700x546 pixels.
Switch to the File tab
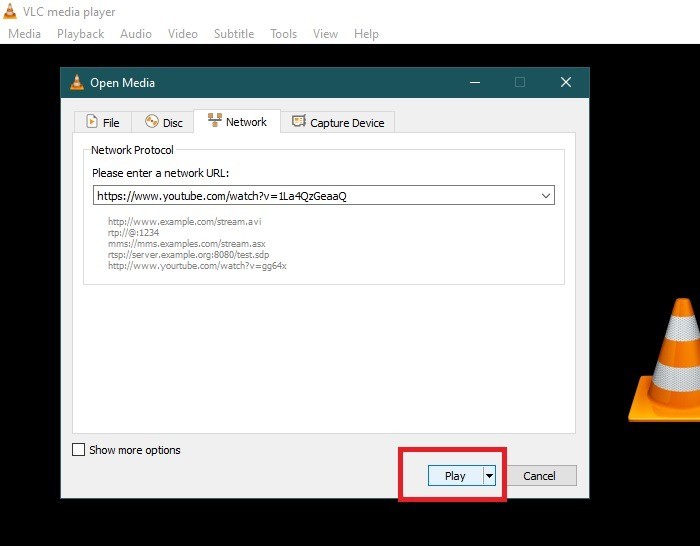coord(103,122)
